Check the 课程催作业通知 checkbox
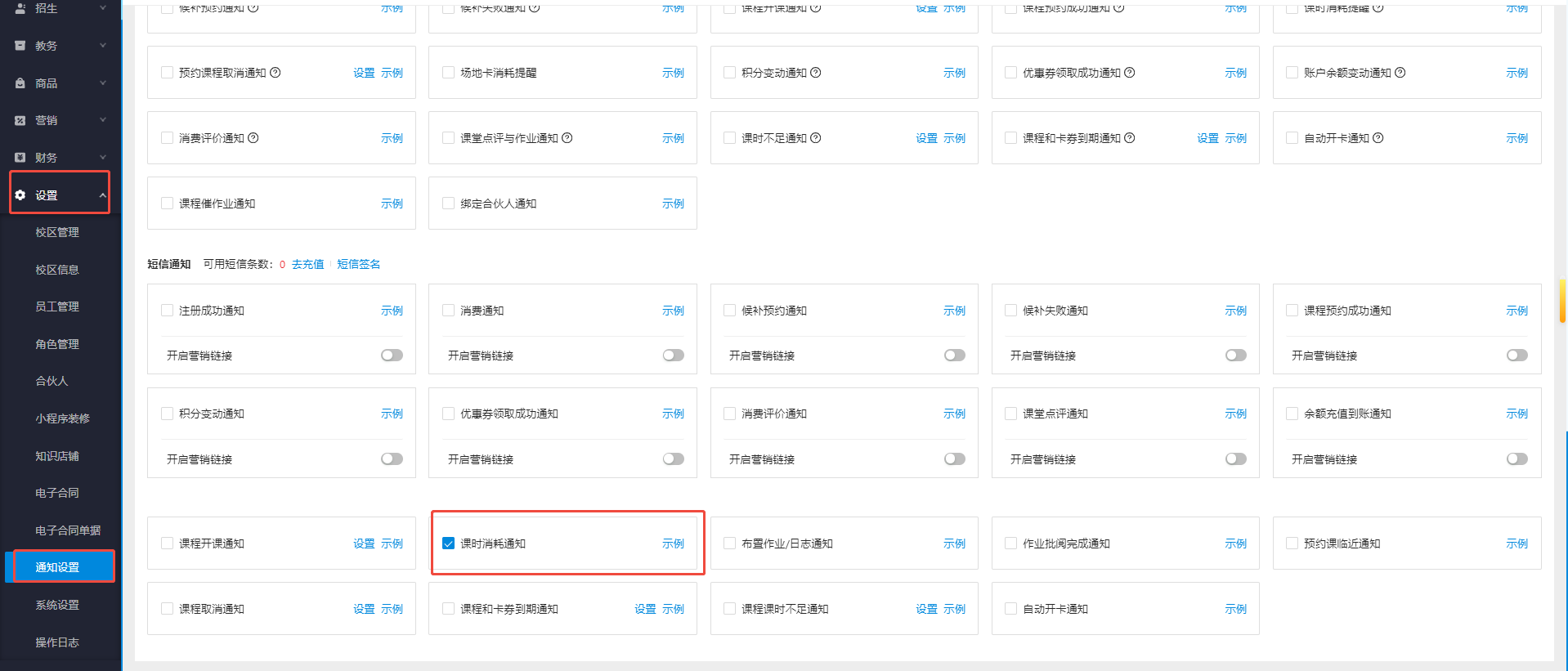1568x671 pixels. point(167,204)
